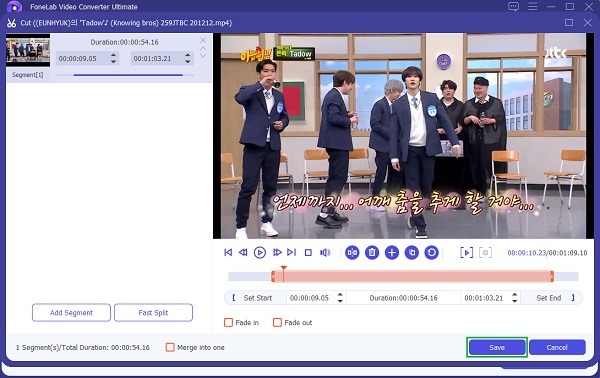Increase the segment list start time 00:00:09.05
This screenshot has height=378, width=600.
pyautogui.click(x=113, y=55)
